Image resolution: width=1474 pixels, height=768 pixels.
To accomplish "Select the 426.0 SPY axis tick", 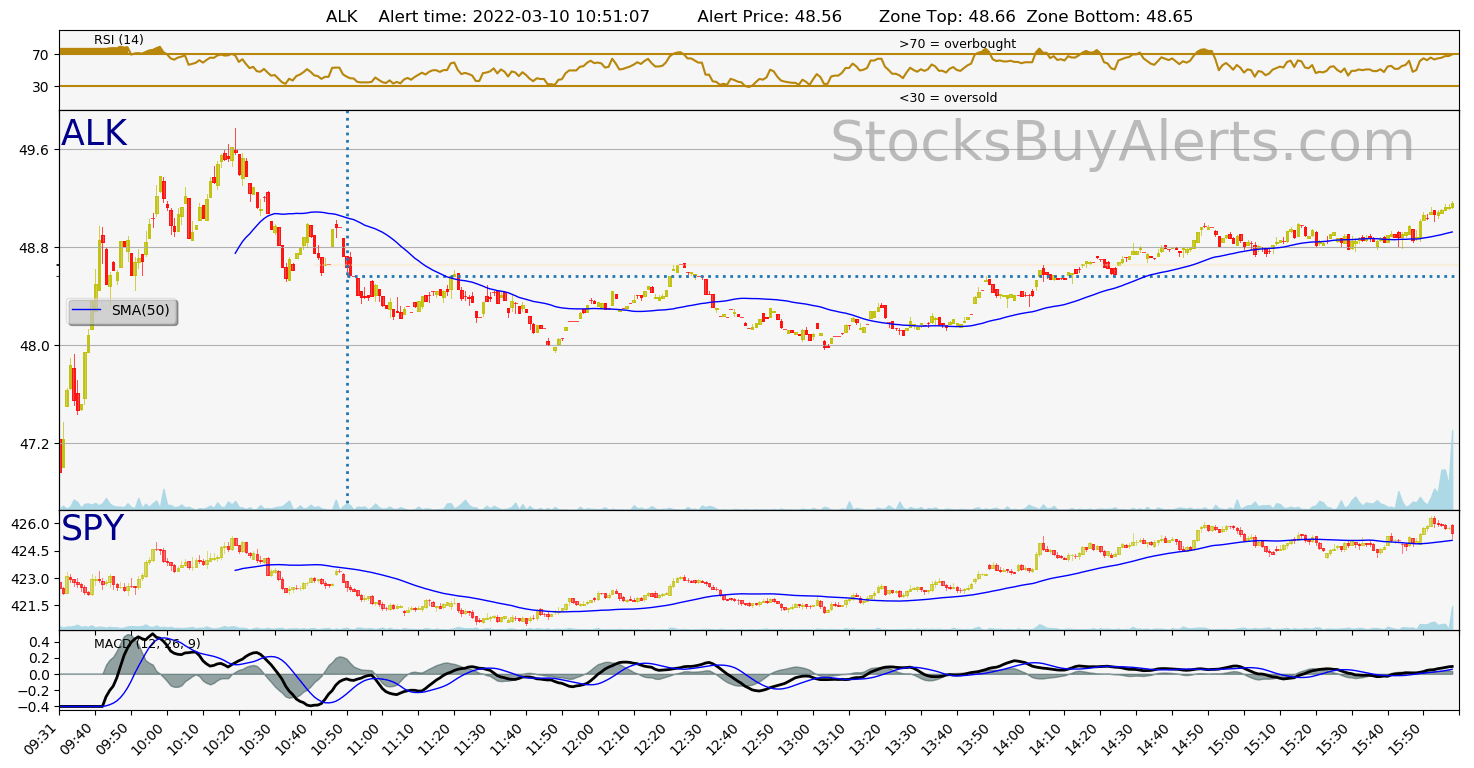I will pyautogui.click(x=28, y=524).
